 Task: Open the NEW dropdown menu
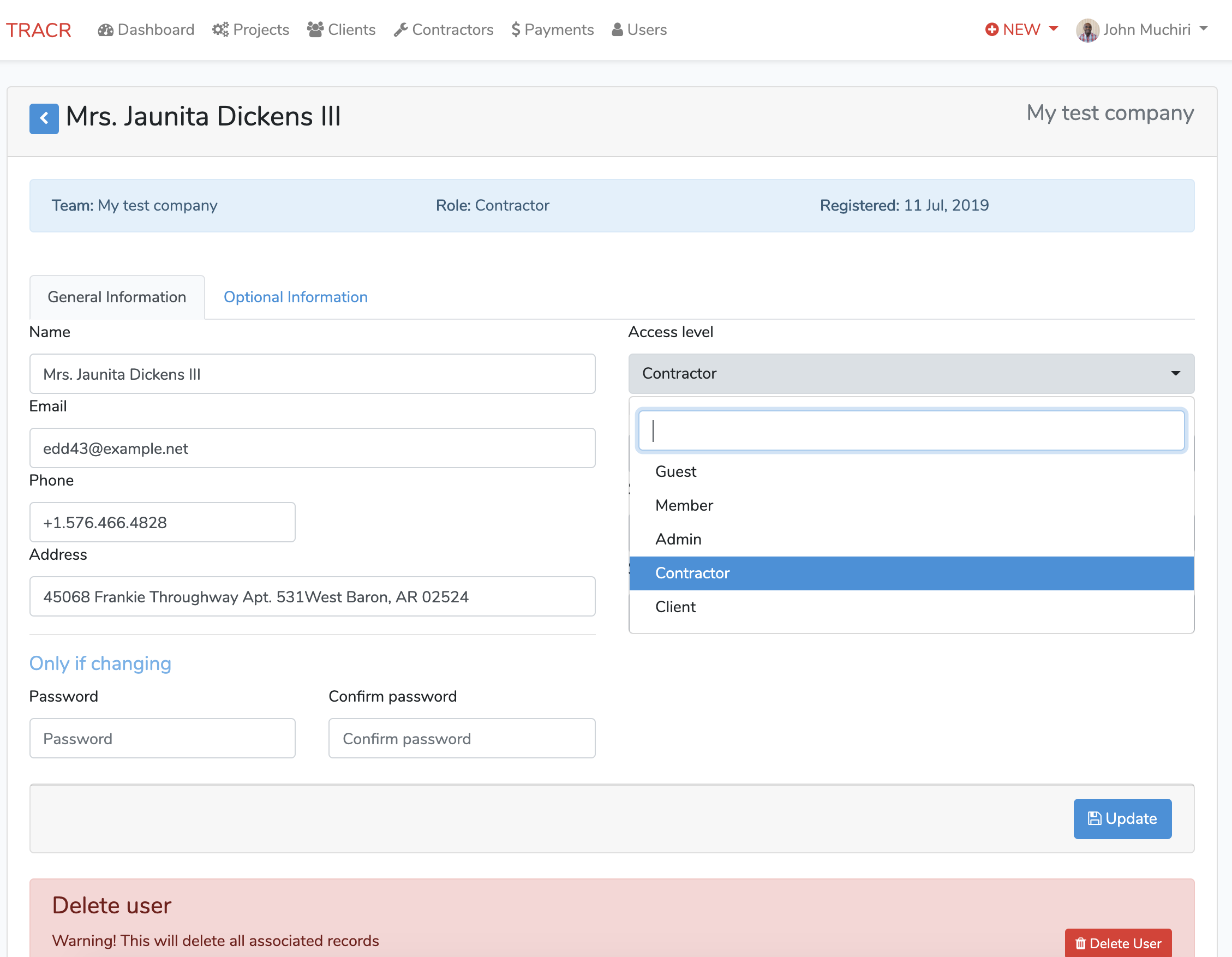(1020, 29)
